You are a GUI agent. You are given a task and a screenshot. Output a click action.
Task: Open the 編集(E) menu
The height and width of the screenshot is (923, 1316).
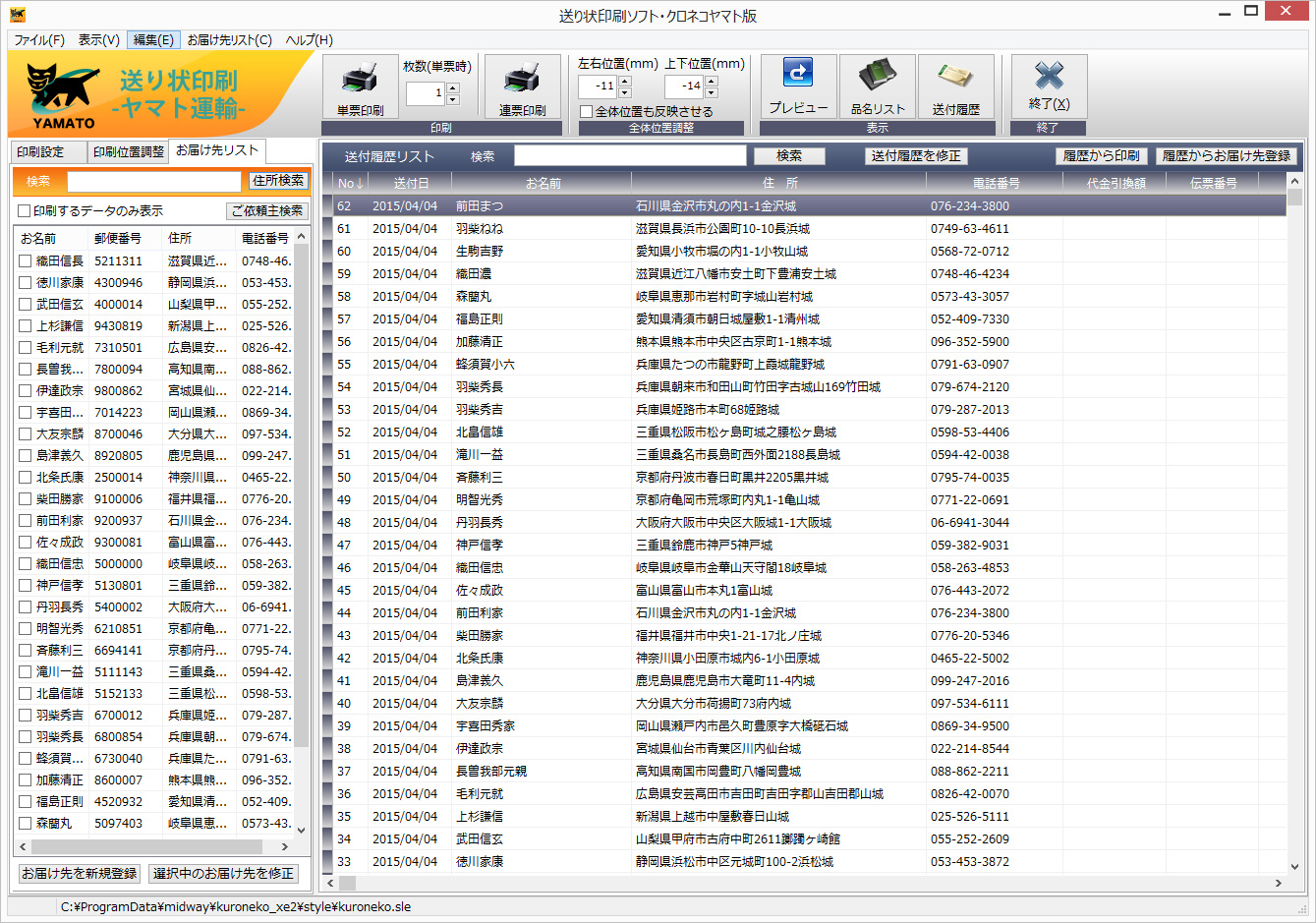[153, 40]
